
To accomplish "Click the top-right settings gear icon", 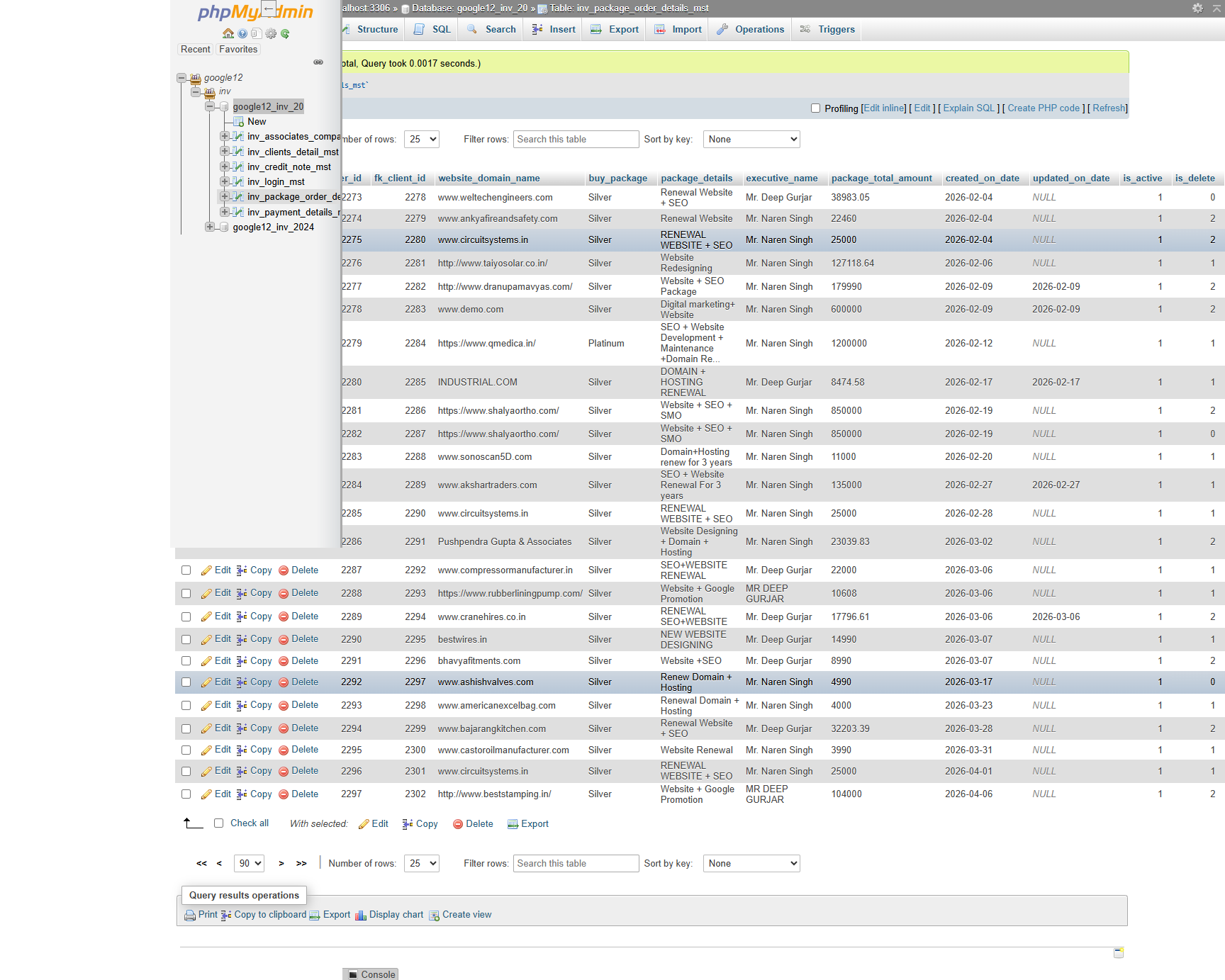I will point(1197,8).
